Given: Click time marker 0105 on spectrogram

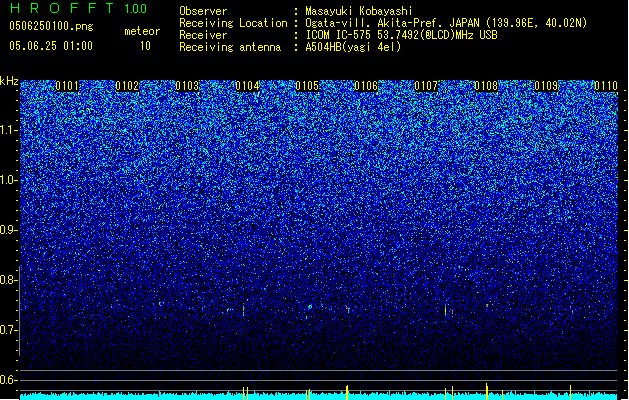Looking at the screenshot, I should [307, 86].
